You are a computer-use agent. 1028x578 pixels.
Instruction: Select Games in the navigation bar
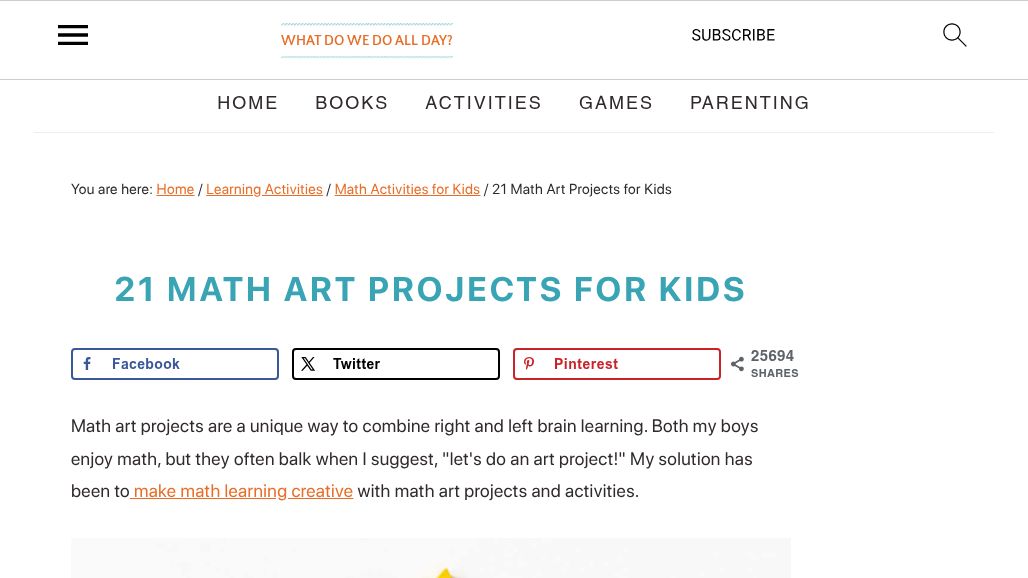pos(616,103)
